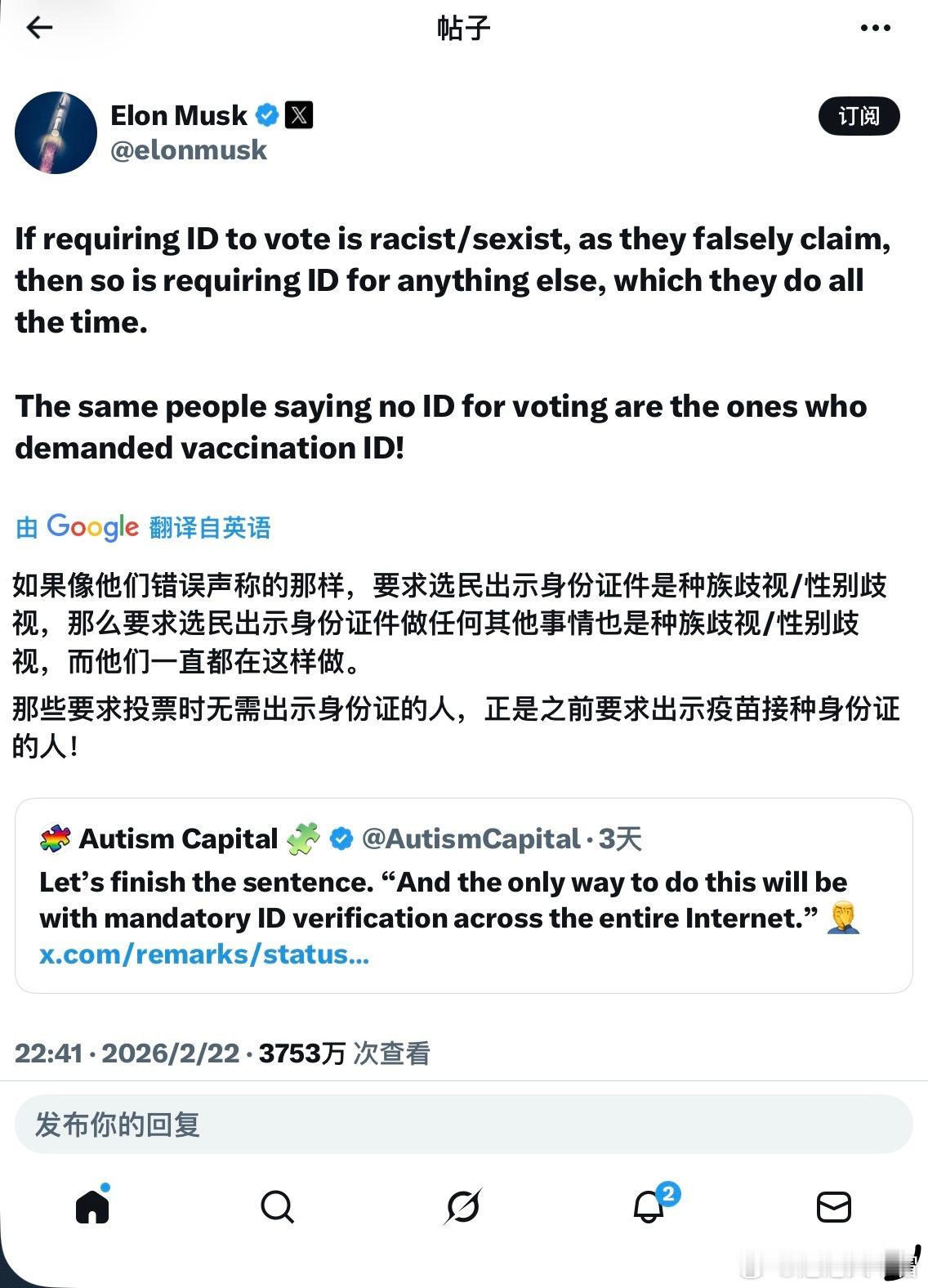Toggle translation via 翻译自英语 link
The height and width of the screenshot is (1288, 928).
tap(210, 528)
